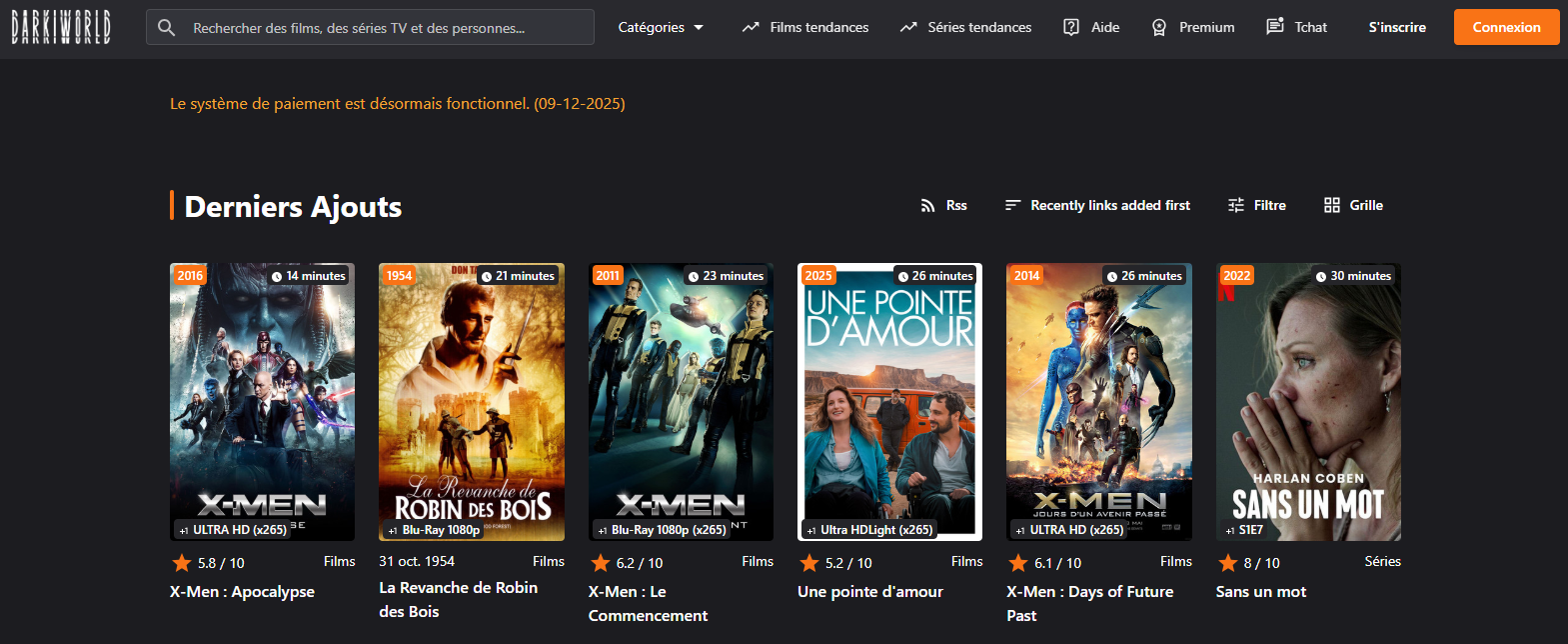Click the search magnifier icon
The width and height of the screenshot is (1568, 644).
(x=167, y=28)
